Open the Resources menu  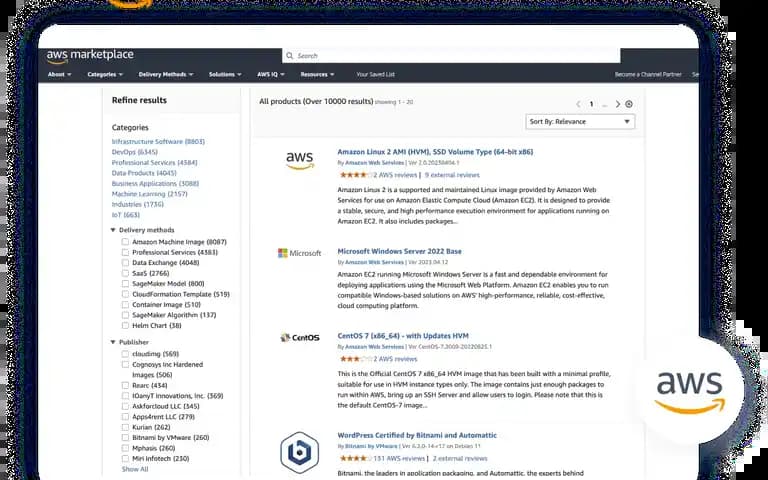[317, 74]
